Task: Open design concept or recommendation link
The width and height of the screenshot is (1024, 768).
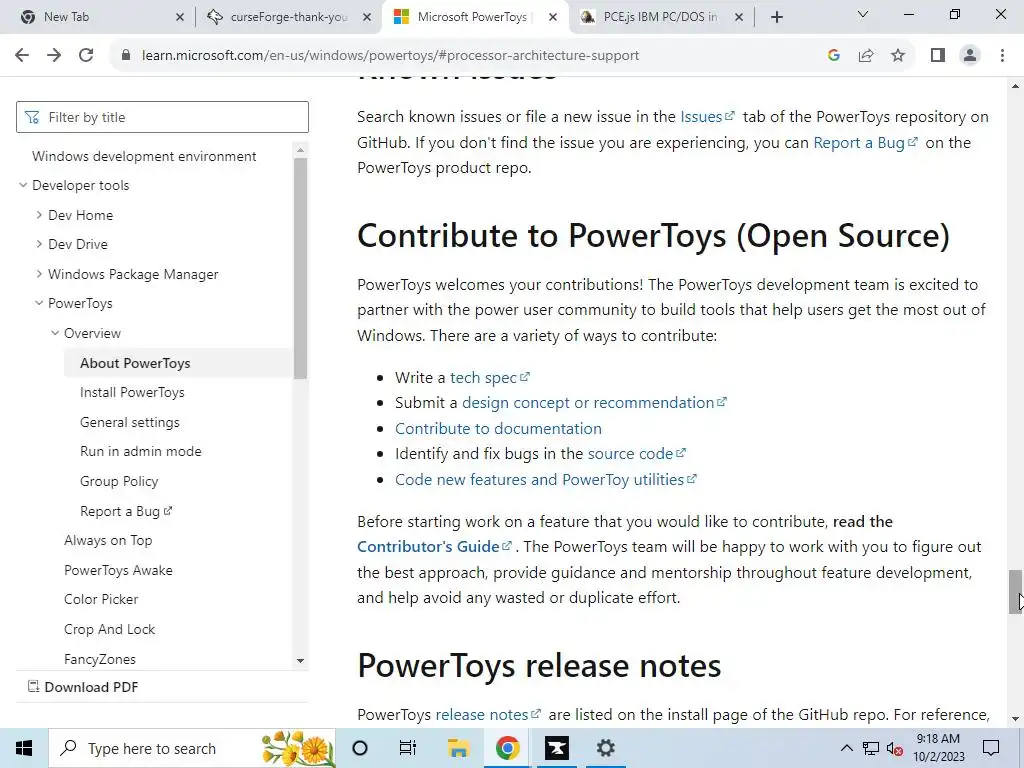Action: pos(594,402)
